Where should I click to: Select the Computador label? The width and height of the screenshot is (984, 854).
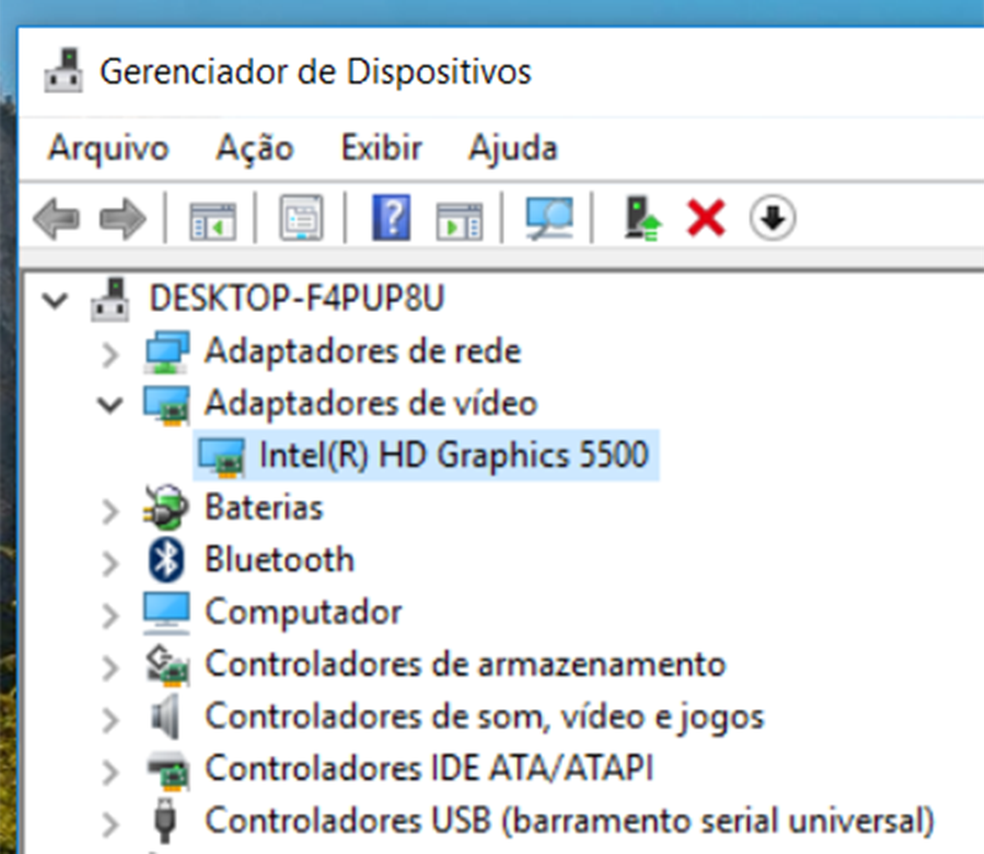coord(303,612)
